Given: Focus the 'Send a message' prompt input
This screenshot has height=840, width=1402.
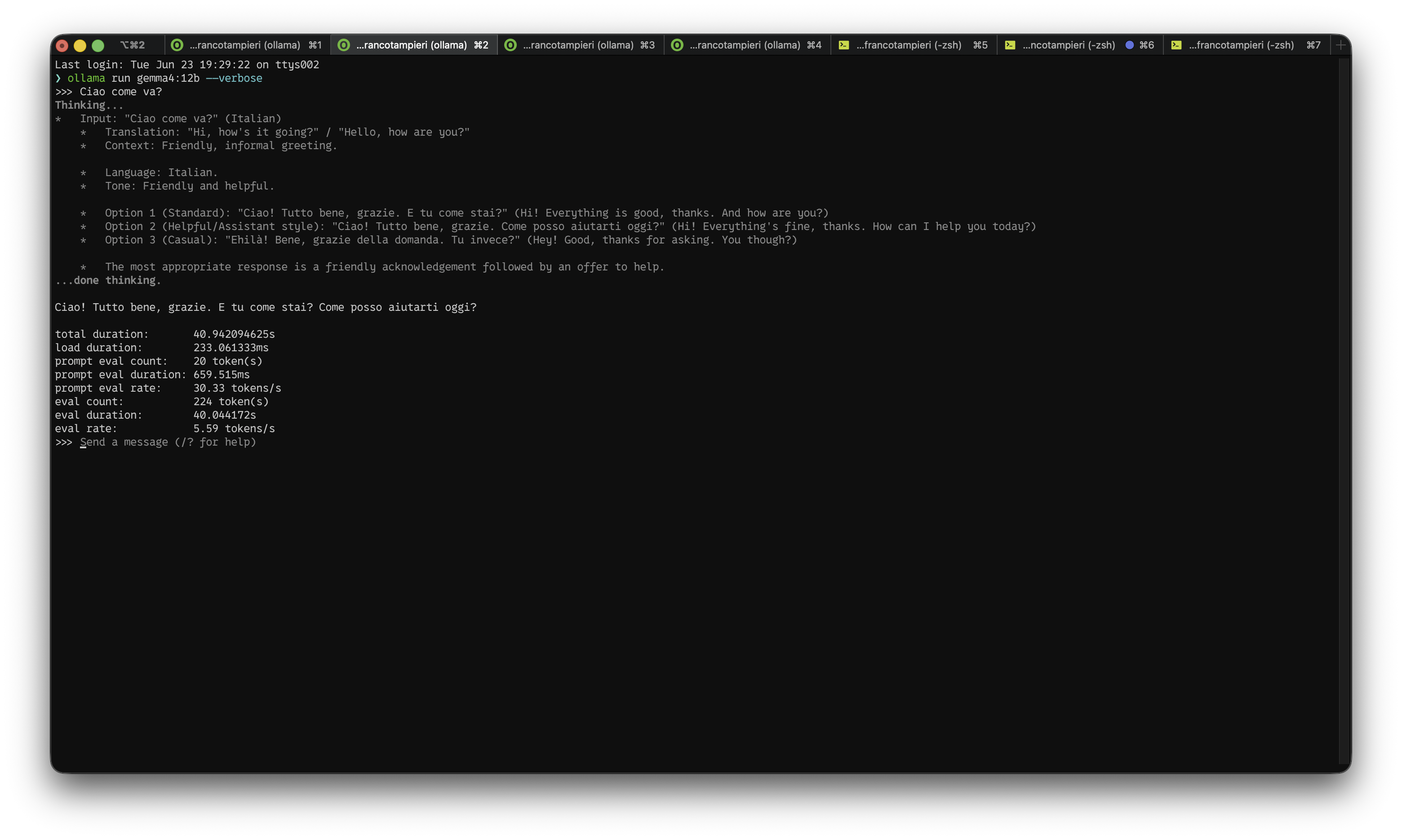Looking at the screenshot, I should 168,442.
